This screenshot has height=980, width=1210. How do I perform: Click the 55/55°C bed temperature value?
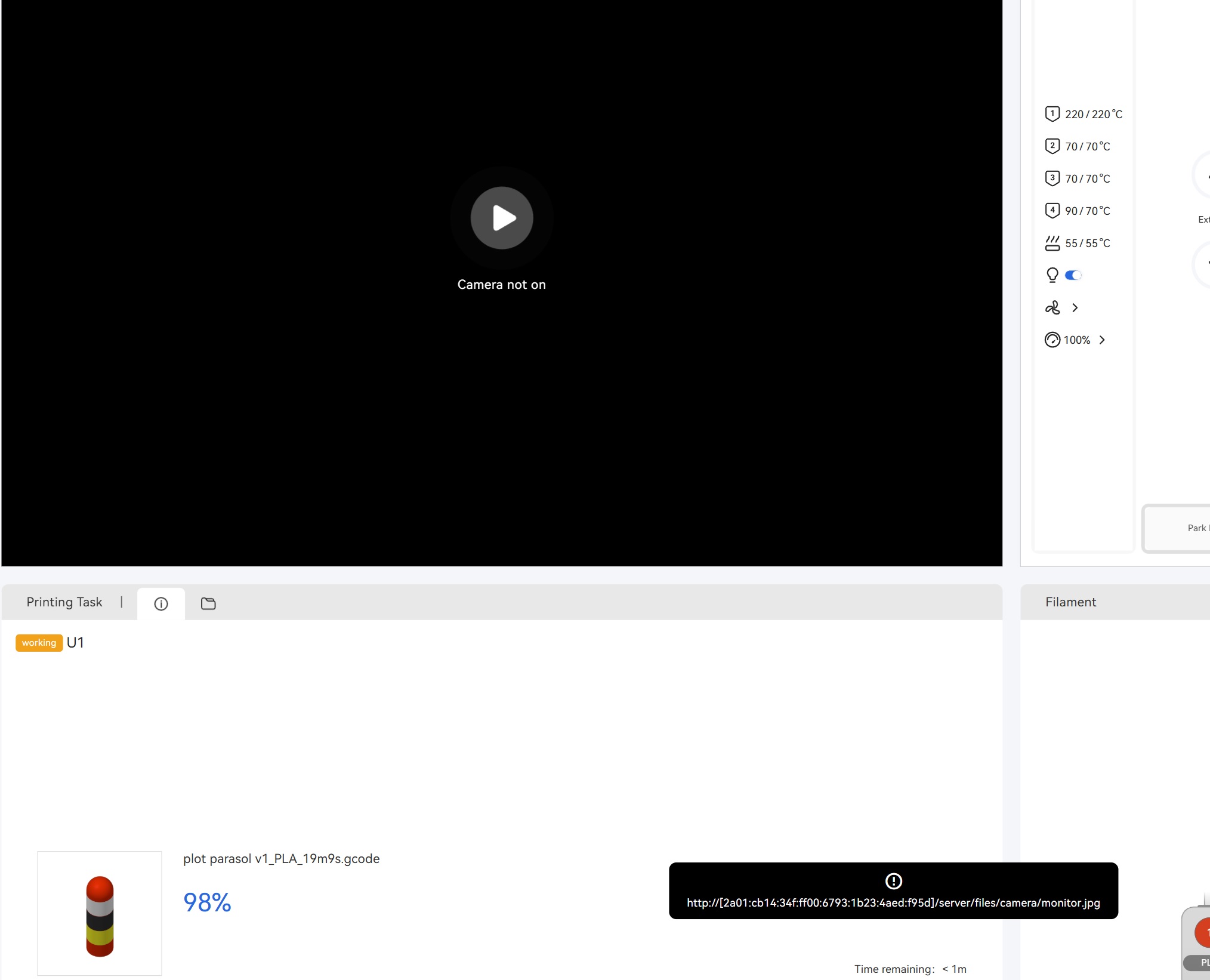tap(1087, 243)
